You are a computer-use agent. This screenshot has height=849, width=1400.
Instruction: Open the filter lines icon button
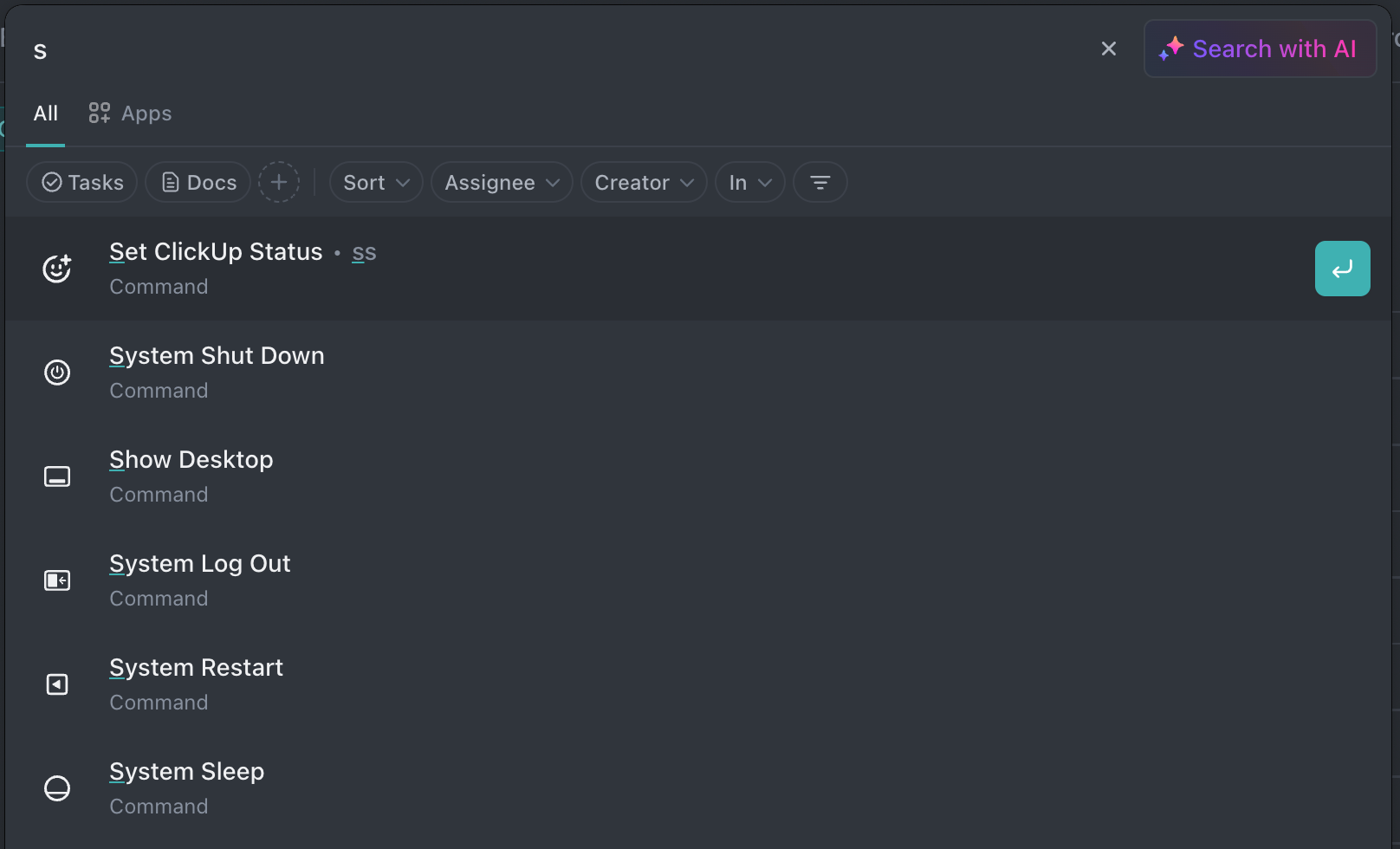click(x=820, y=182)
